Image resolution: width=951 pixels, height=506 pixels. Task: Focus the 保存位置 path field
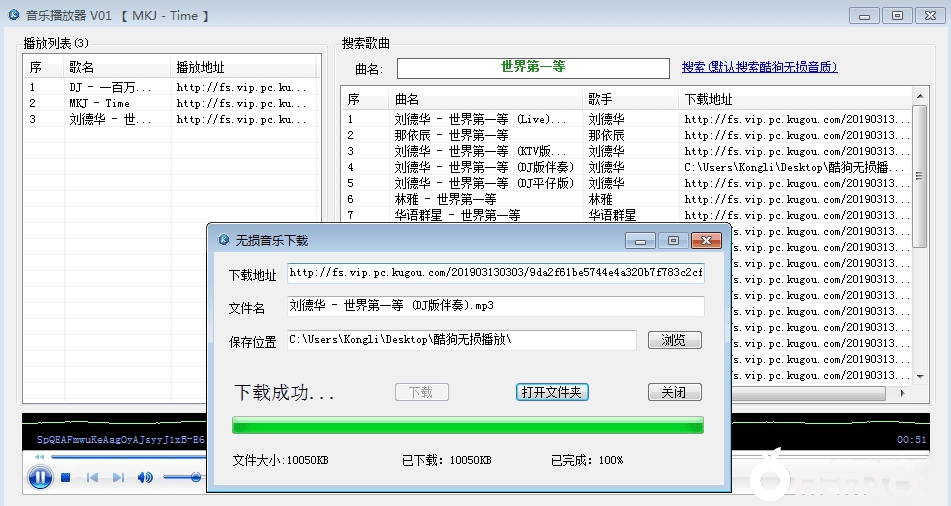click(462, 340)
